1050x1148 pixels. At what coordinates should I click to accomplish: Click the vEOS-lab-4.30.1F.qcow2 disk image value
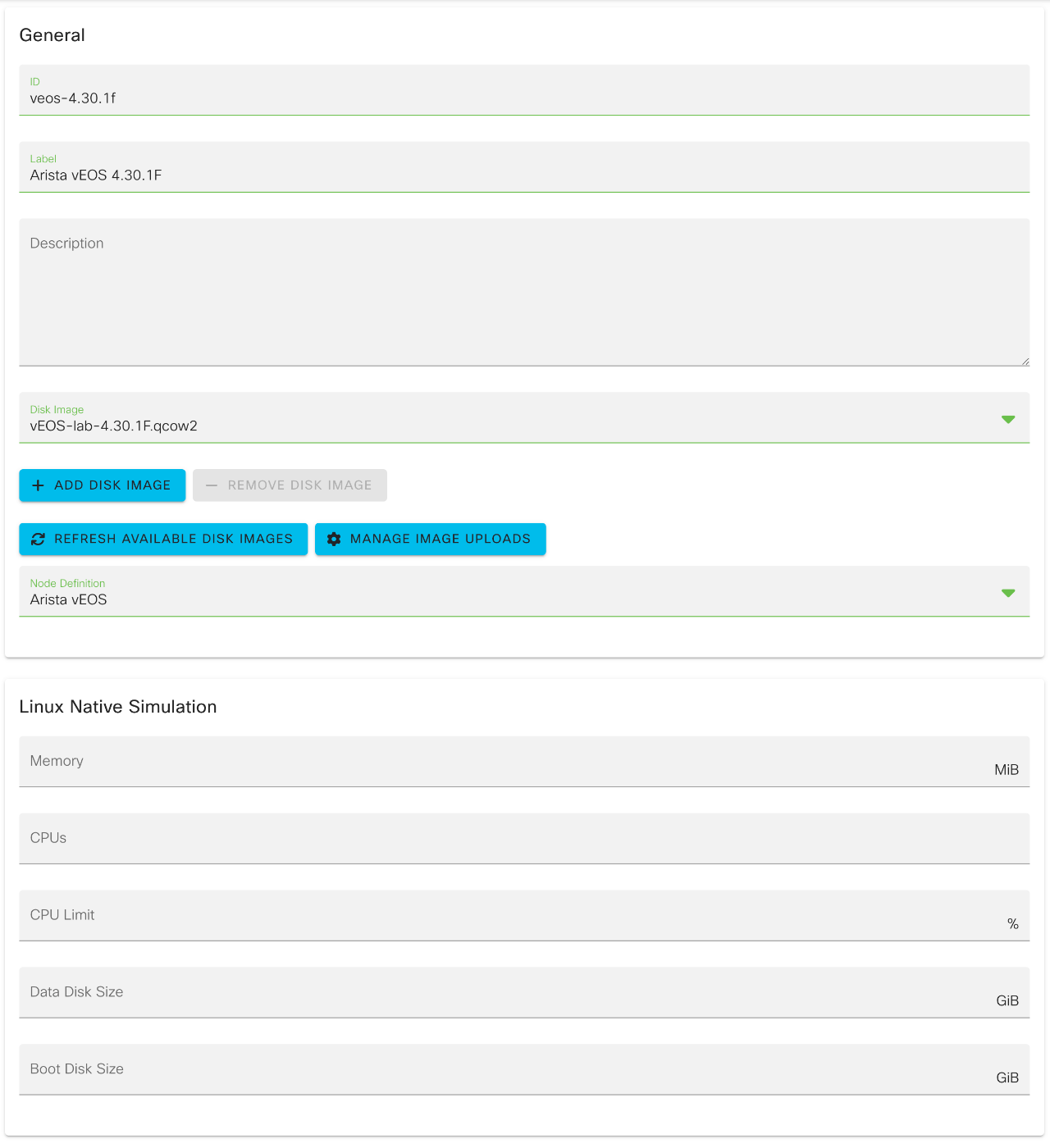coord(114,426)
